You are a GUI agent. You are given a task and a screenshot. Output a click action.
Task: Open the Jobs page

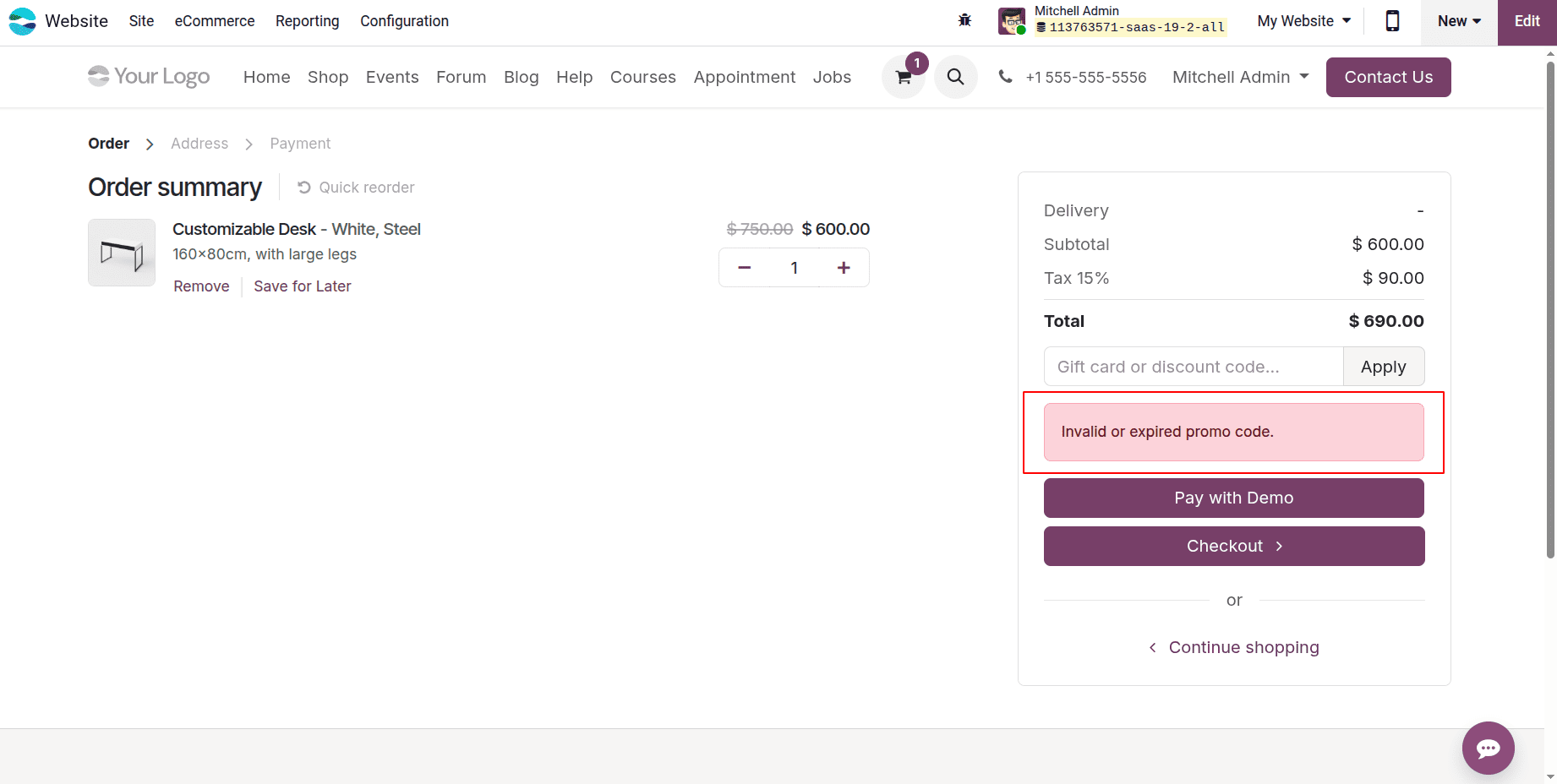(832, 77)
